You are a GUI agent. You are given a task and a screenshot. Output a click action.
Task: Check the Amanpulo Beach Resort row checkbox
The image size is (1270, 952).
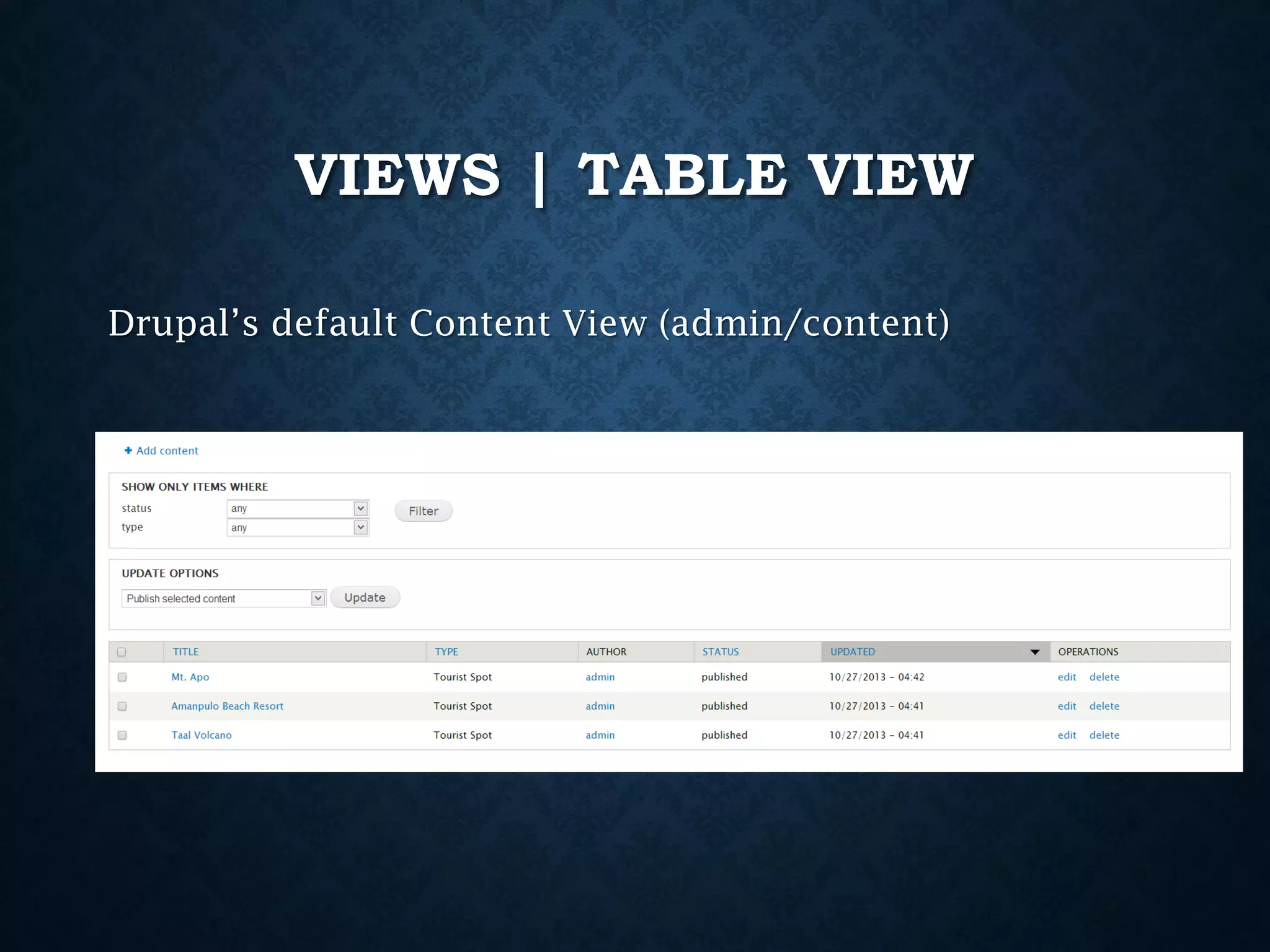[x=122, y=707]
